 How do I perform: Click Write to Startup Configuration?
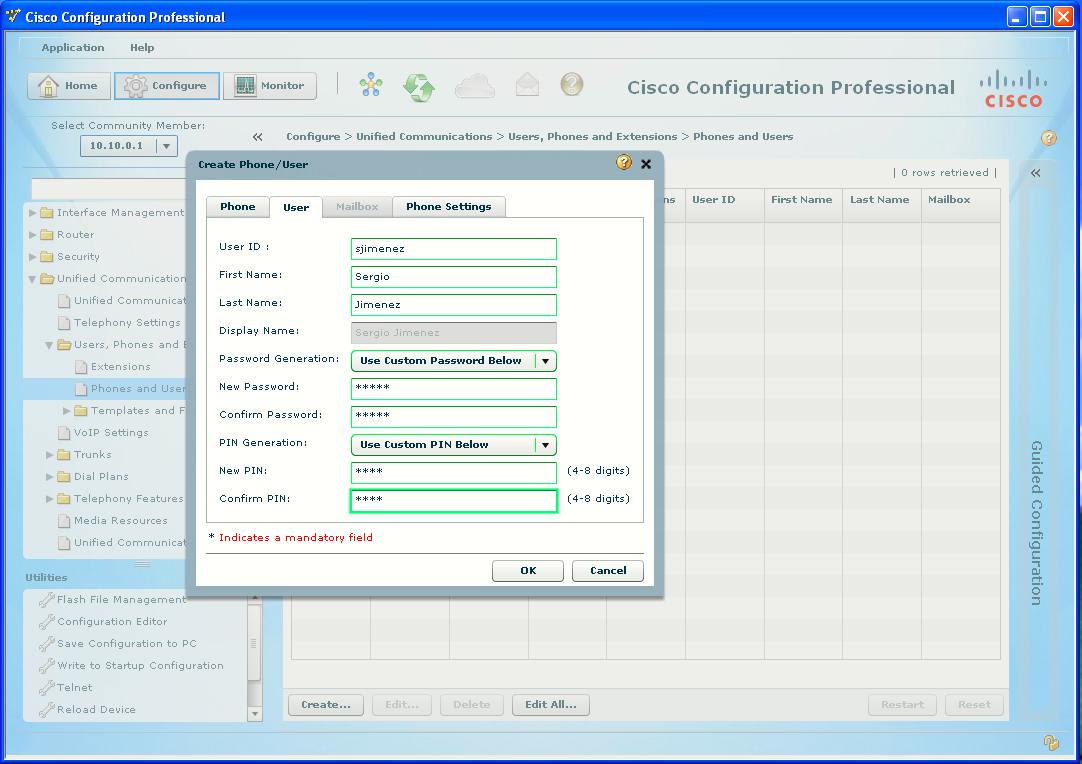140,666
